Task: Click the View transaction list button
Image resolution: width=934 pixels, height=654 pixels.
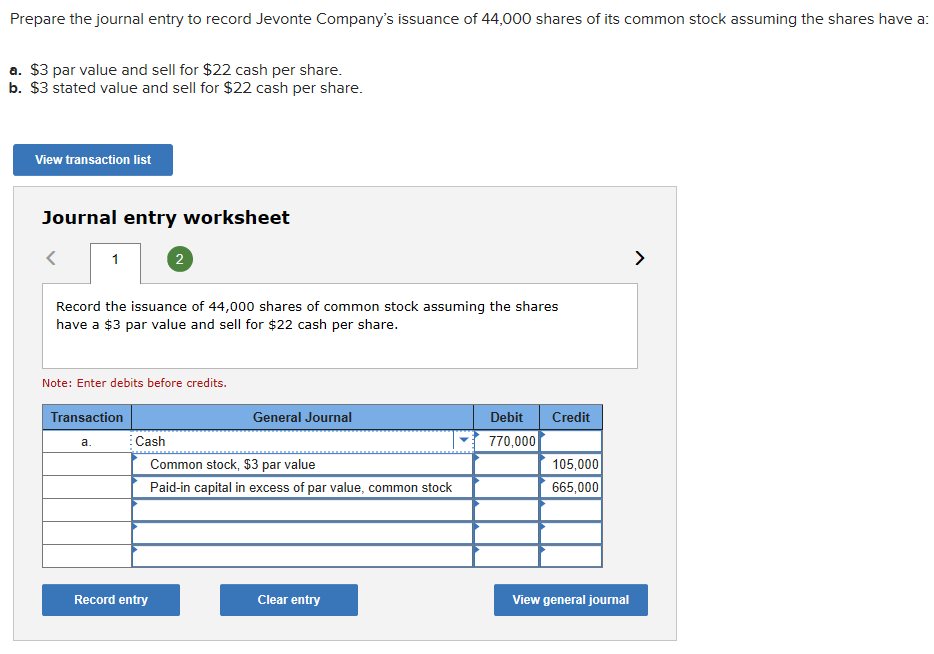Action: [x=92, y=160]
